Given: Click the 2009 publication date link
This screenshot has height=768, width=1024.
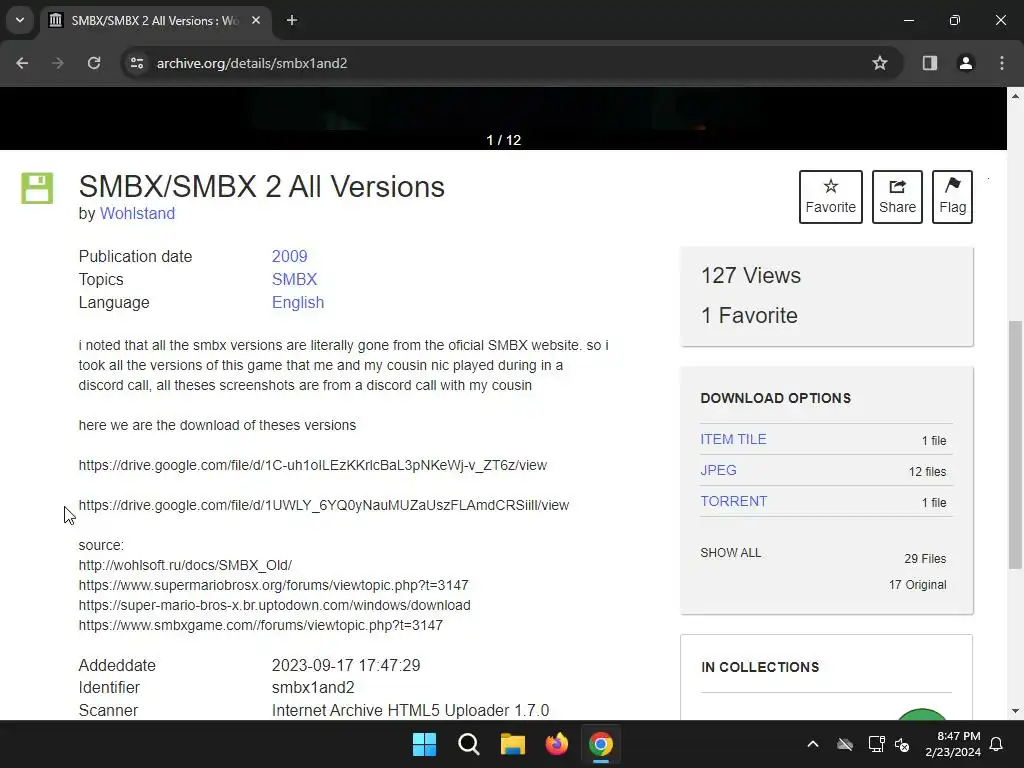Looking at the screenshot, I should (289, 256).
